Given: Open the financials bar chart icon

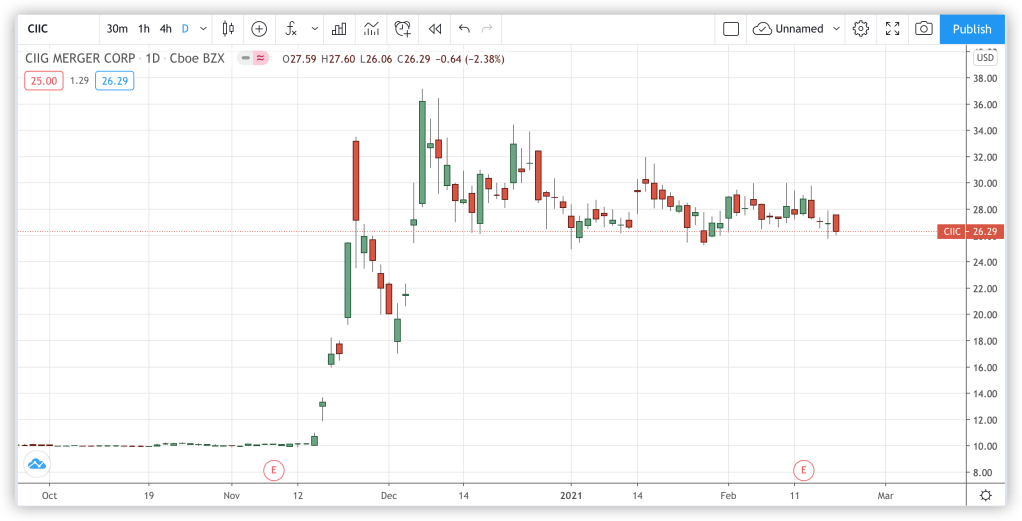Looking at the screenshot, I should 339,29.
